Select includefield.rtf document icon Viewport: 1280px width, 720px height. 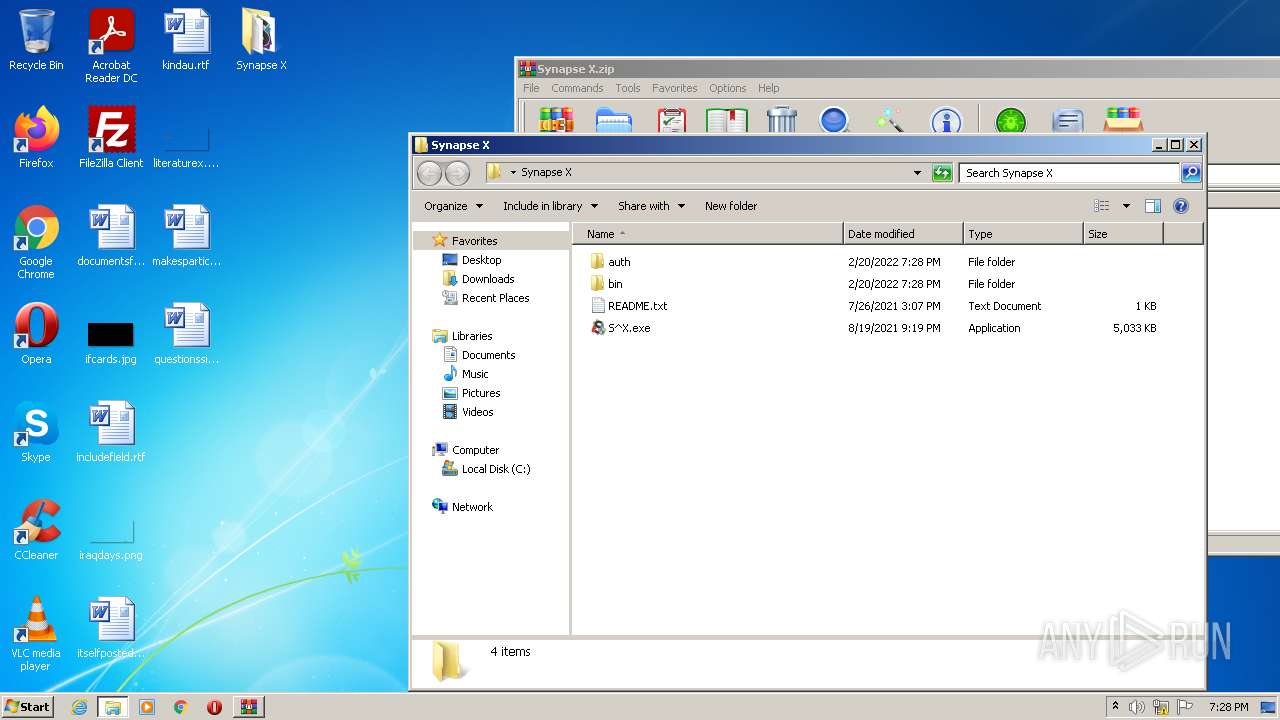(111, 432)
